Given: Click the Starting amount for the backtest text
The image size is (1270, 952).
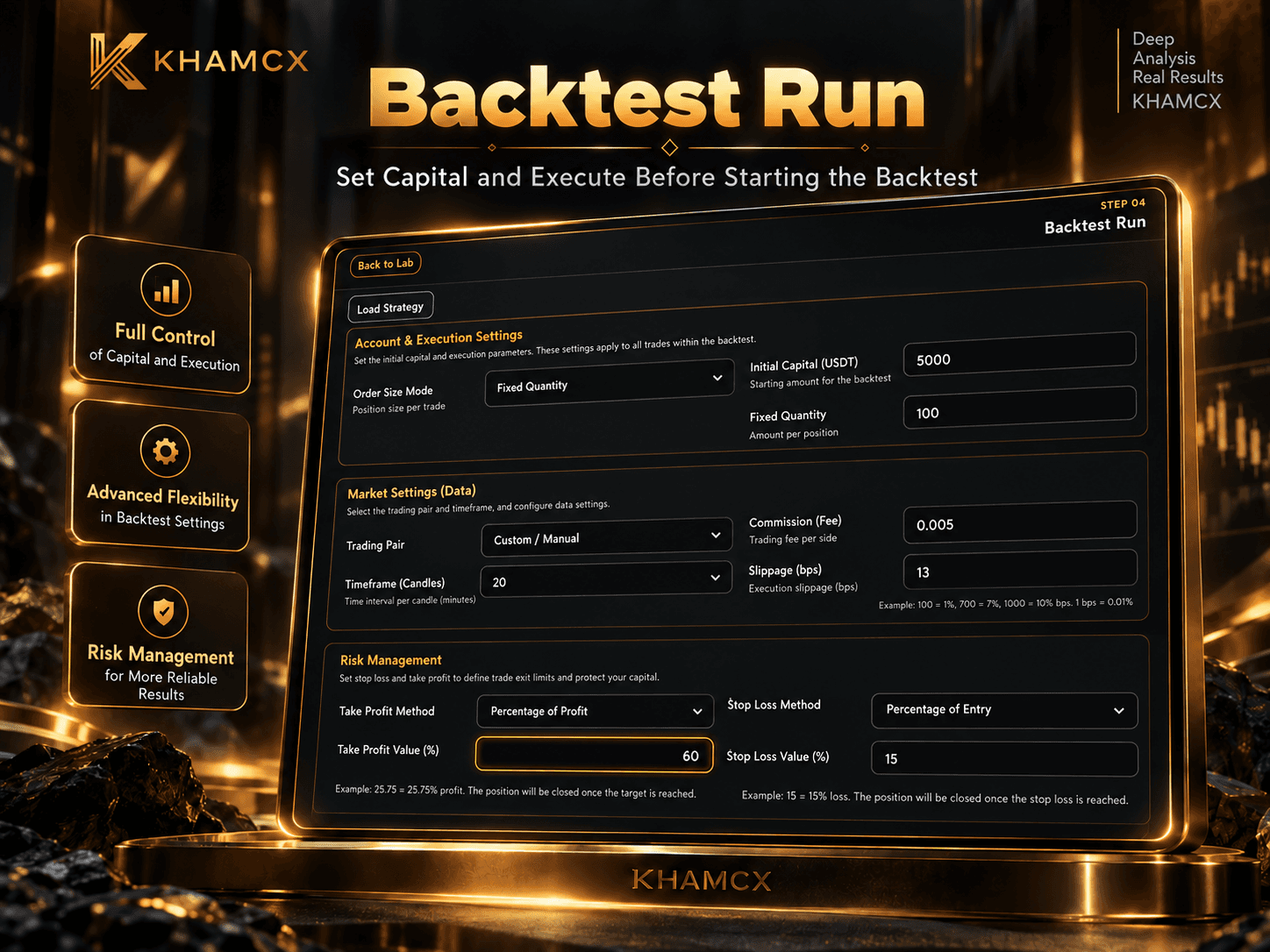Looking at the screenshot, I should click(820, 381).
